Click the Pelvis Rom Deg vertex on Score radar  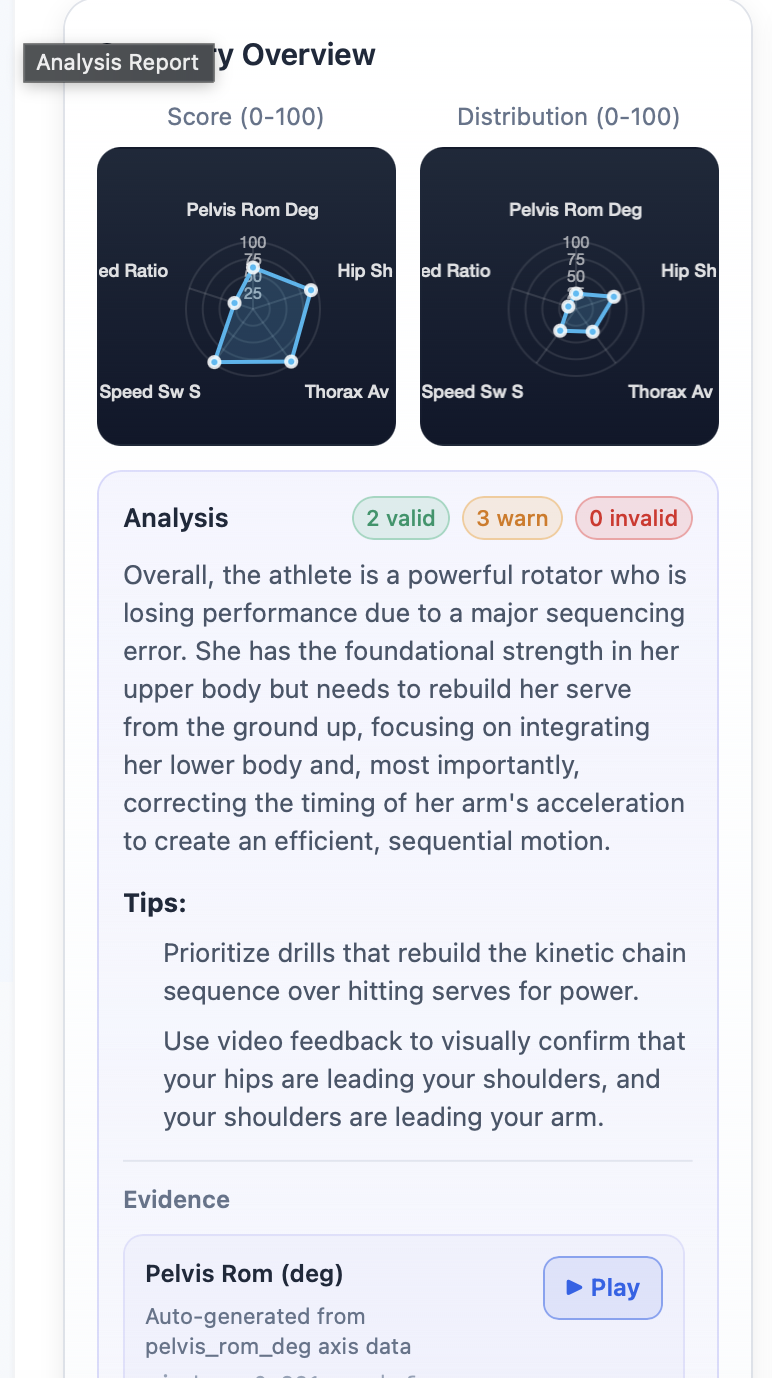click(x=253, y=267)
